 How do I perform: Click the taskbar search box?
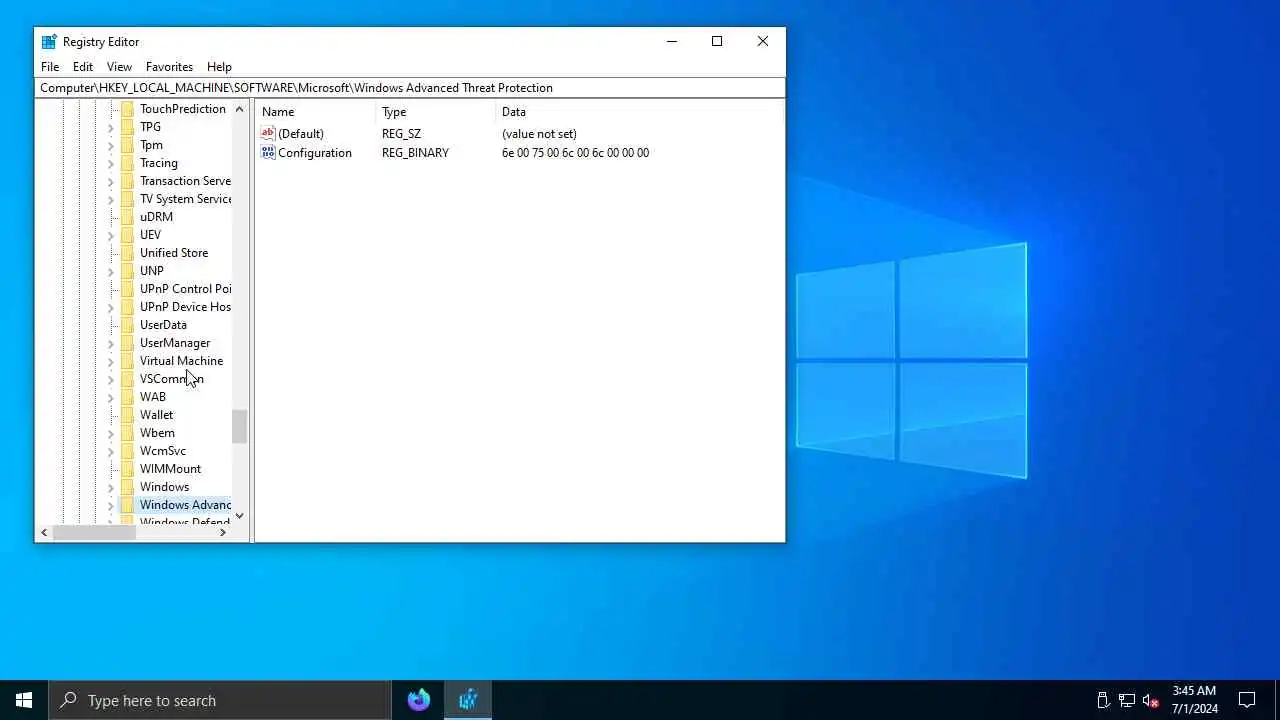click(220, 700)
